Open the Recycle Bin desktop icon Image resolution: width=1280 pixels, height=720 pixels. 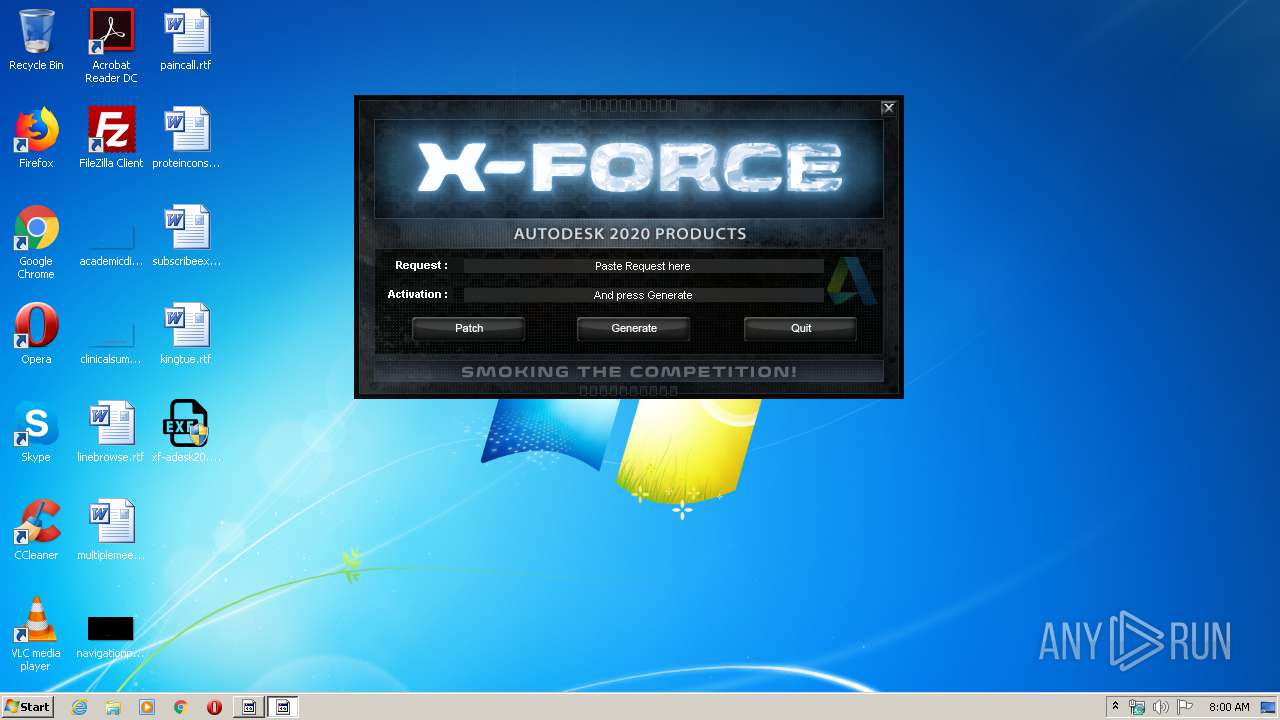click(x=36, y=41)
